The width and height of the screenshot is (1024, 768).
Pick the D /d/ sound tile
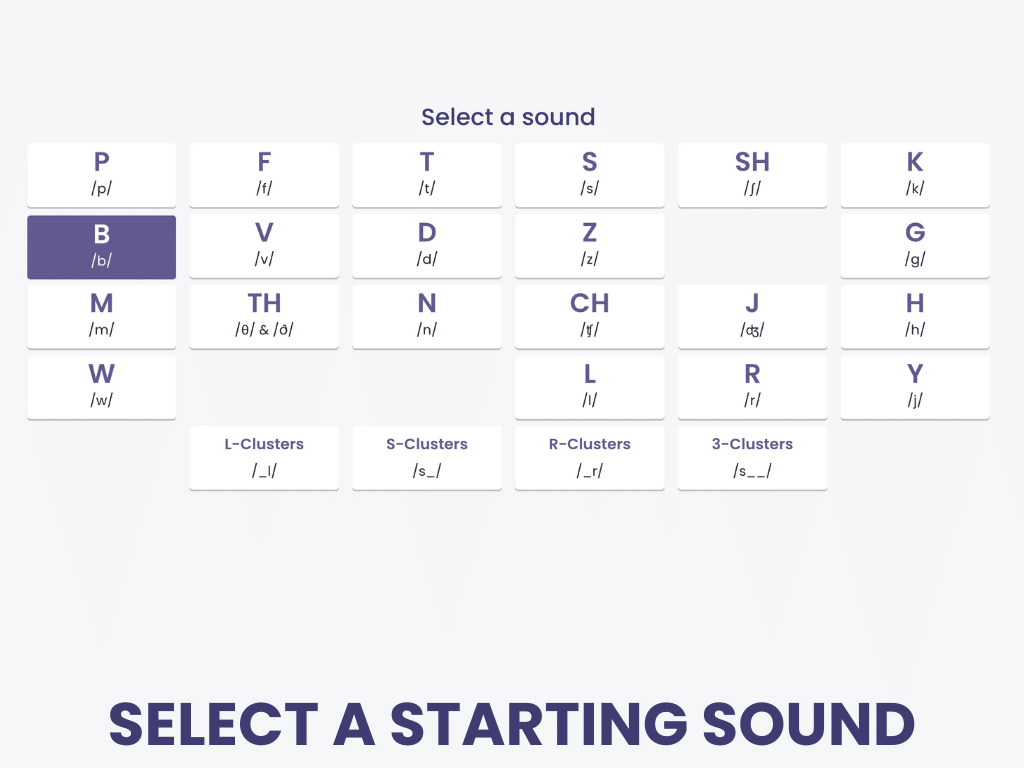point(427,246)
